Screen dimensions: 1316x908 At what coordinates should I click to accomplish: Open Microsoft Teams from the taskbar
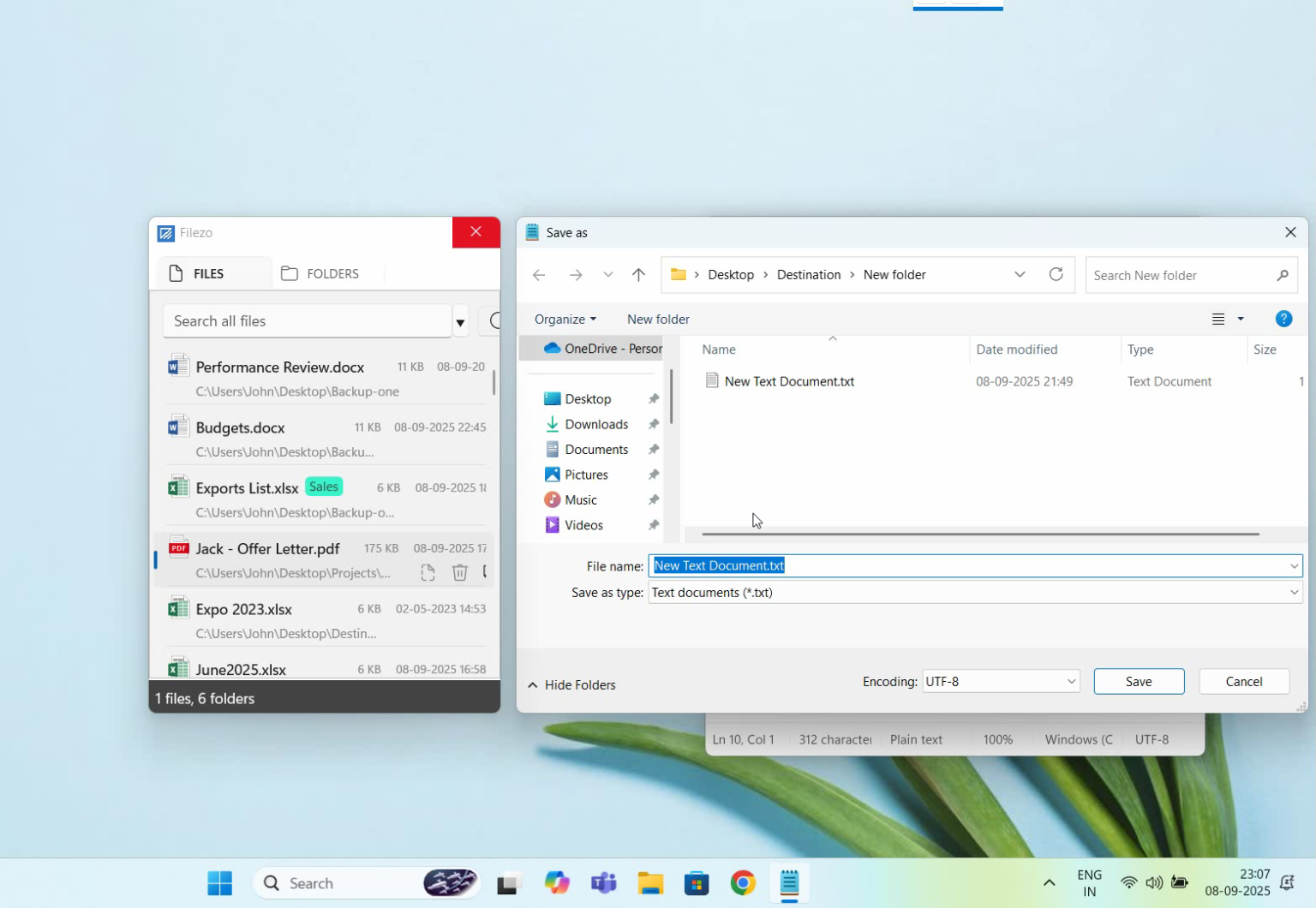pos(604,883)
